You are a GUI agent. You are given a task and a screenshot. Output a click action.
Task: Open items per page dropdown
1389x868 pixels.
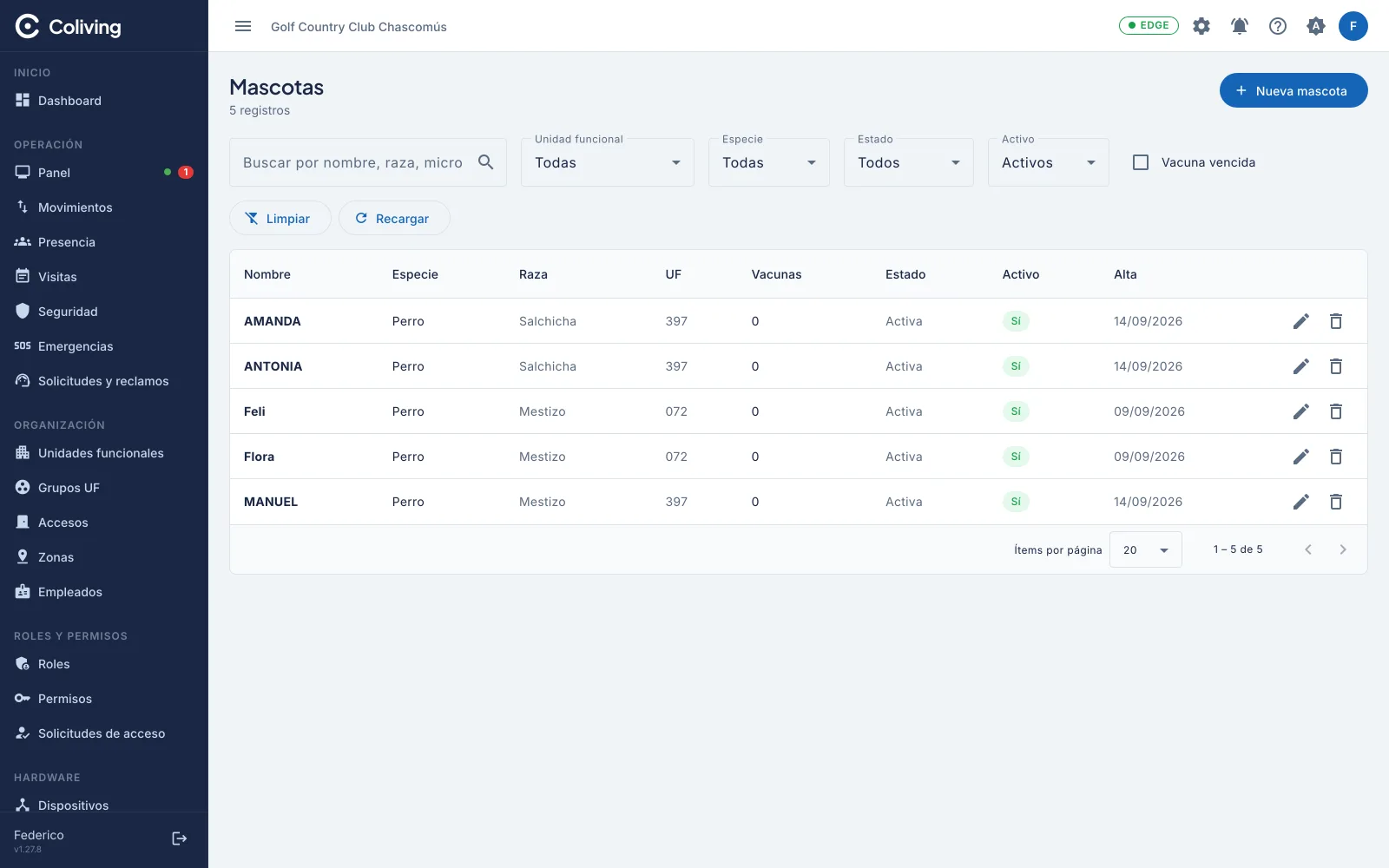pyautogui.click(x=1146, y=549)
